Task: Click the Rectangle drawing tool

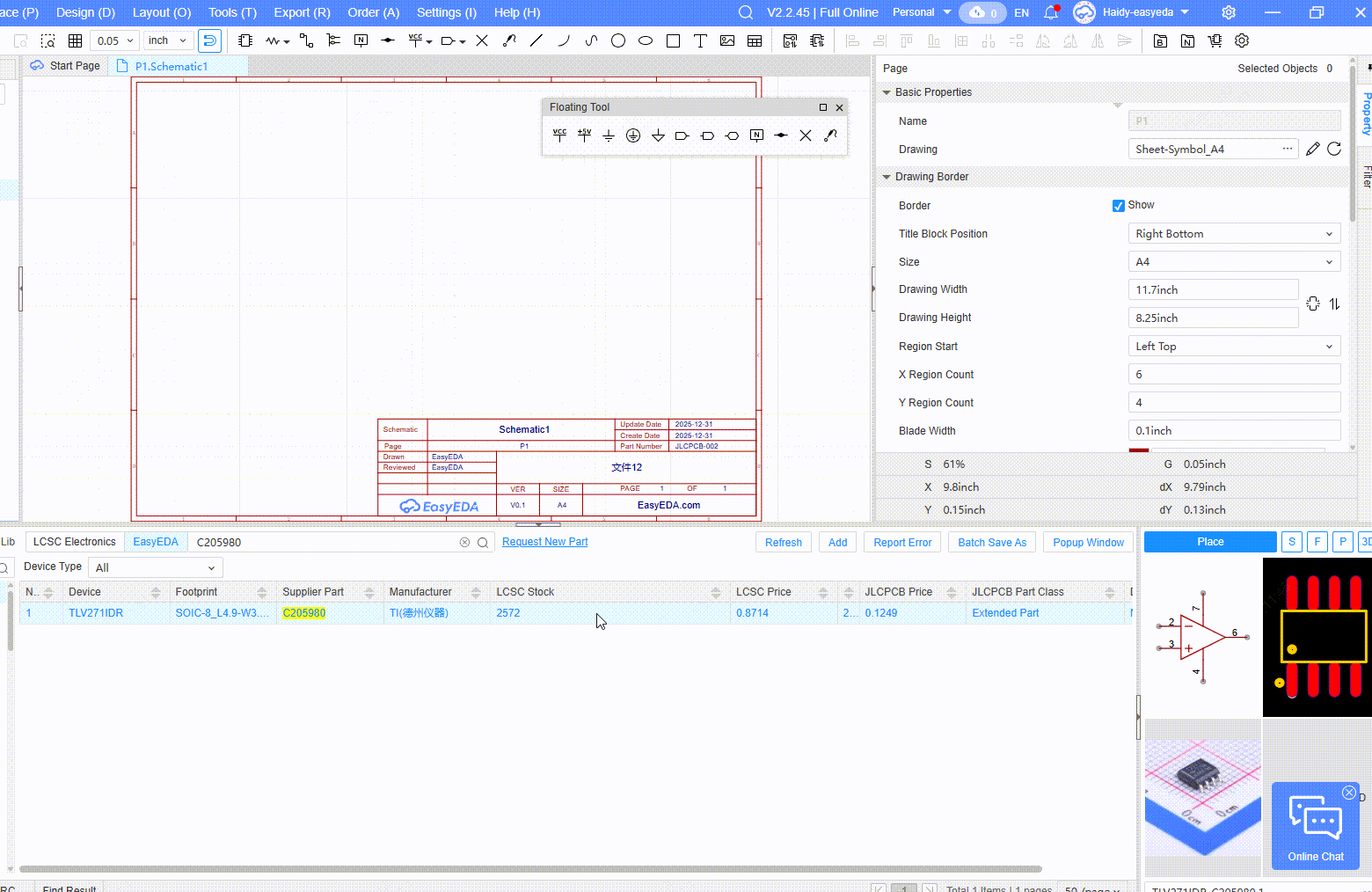Action: [673, 40]
